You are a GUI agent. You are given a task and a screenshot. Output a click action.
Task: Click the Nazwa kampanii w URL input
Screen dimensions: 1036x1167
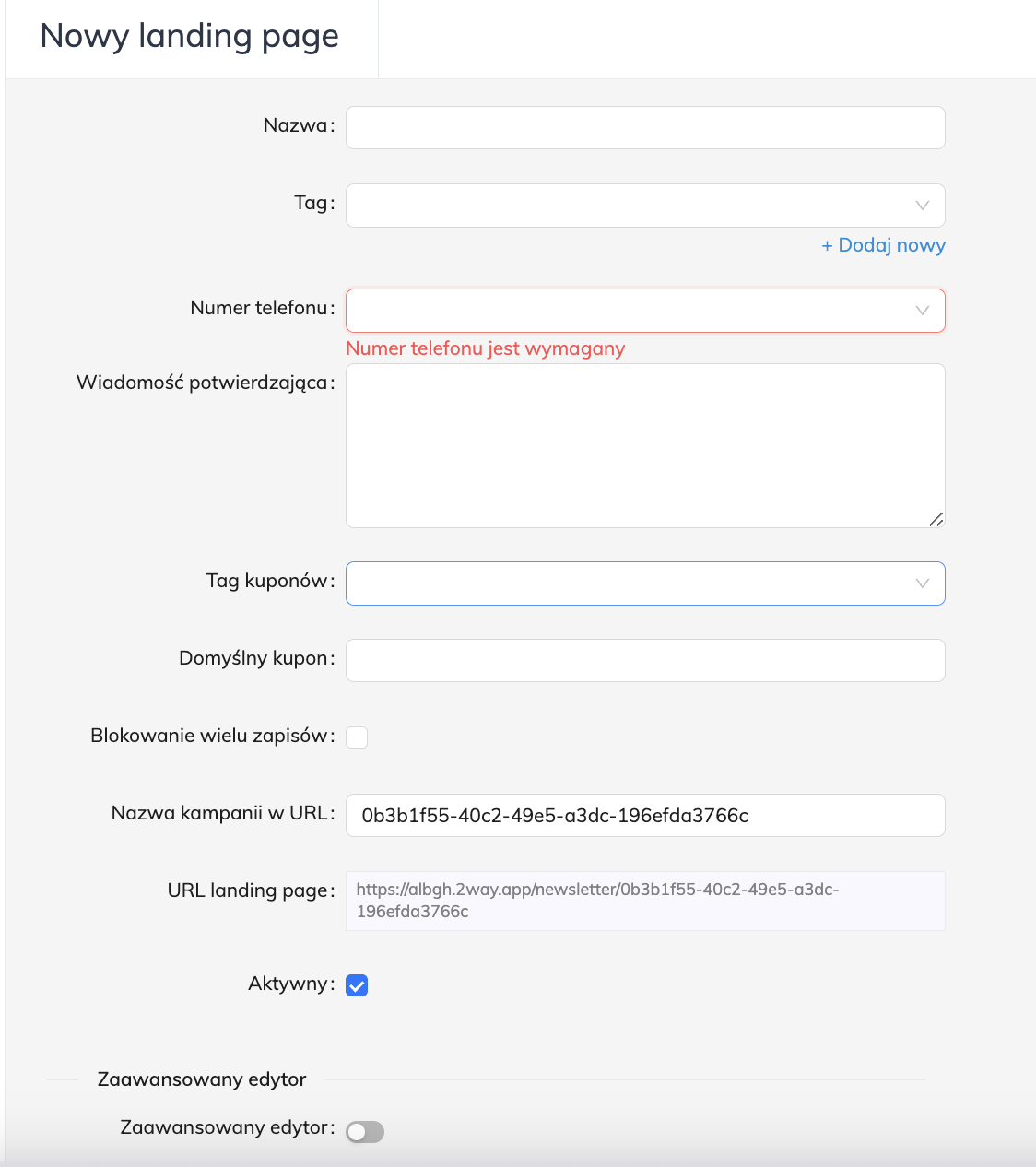pos(645,815)
